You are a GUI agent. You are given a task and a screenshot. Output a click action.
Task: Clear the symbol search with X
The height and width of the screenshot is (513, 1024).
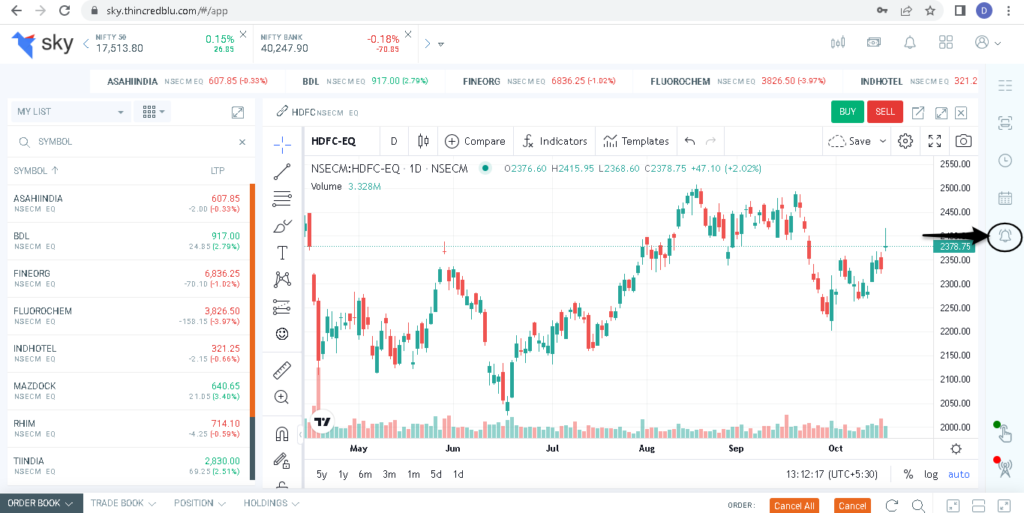point(242,142)
